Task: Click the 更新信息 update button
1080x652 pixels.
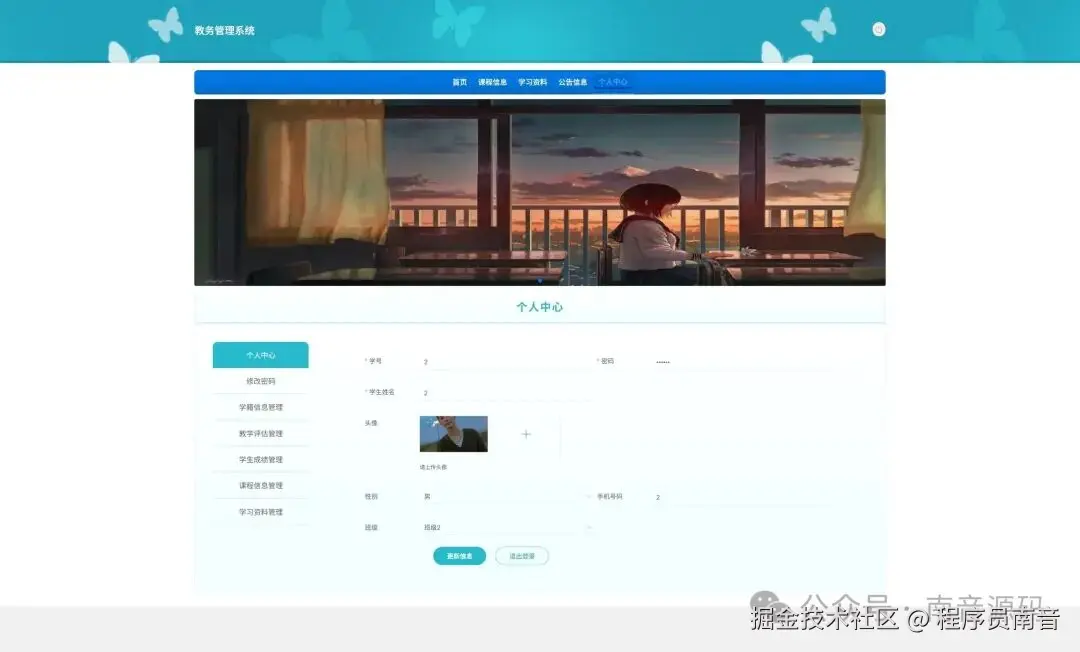Action: click(x=459, y=555)
